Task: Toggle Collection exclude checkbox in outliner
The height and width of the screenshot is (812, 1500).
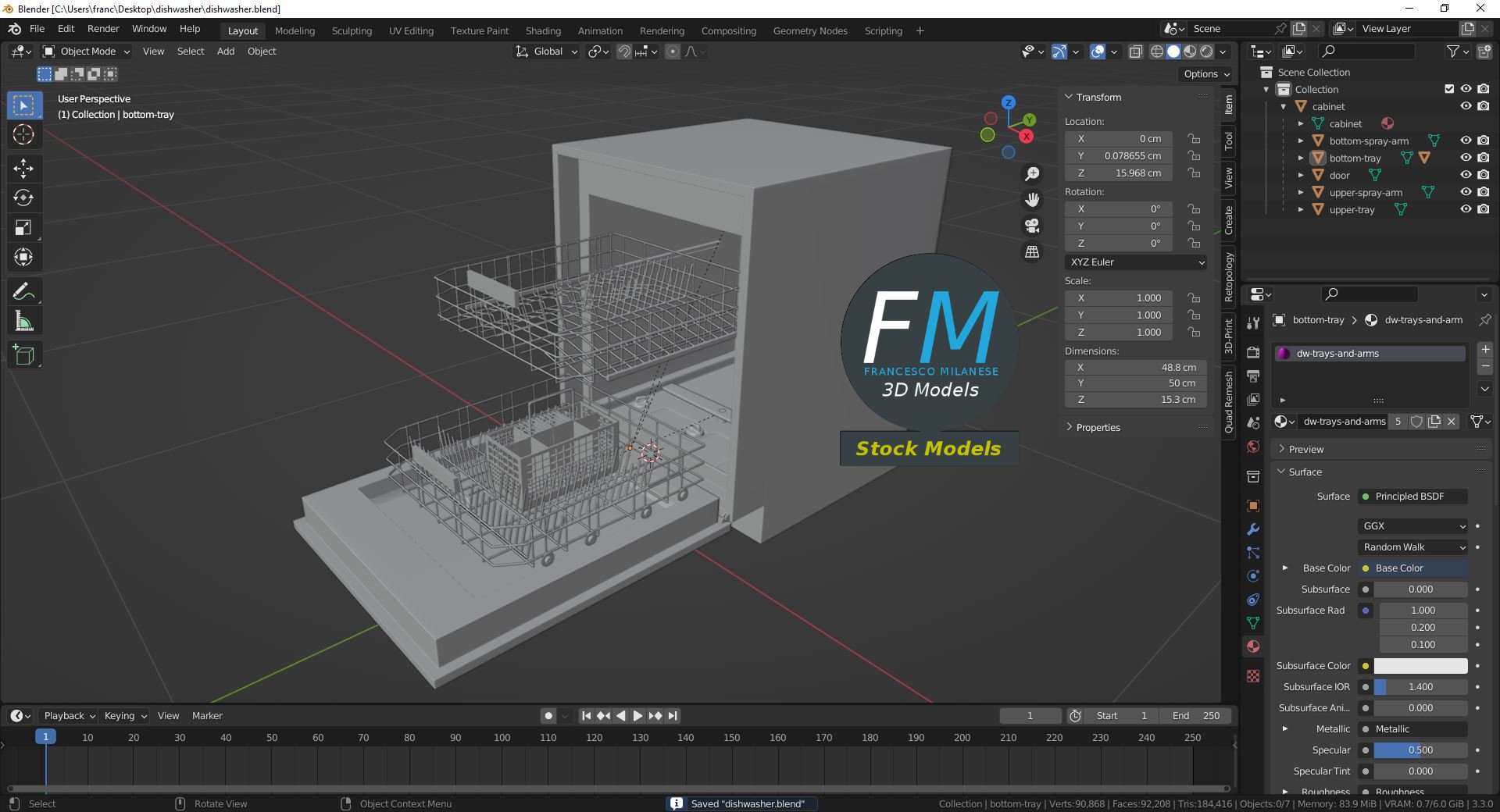Action: click(x=1449, y=89)
